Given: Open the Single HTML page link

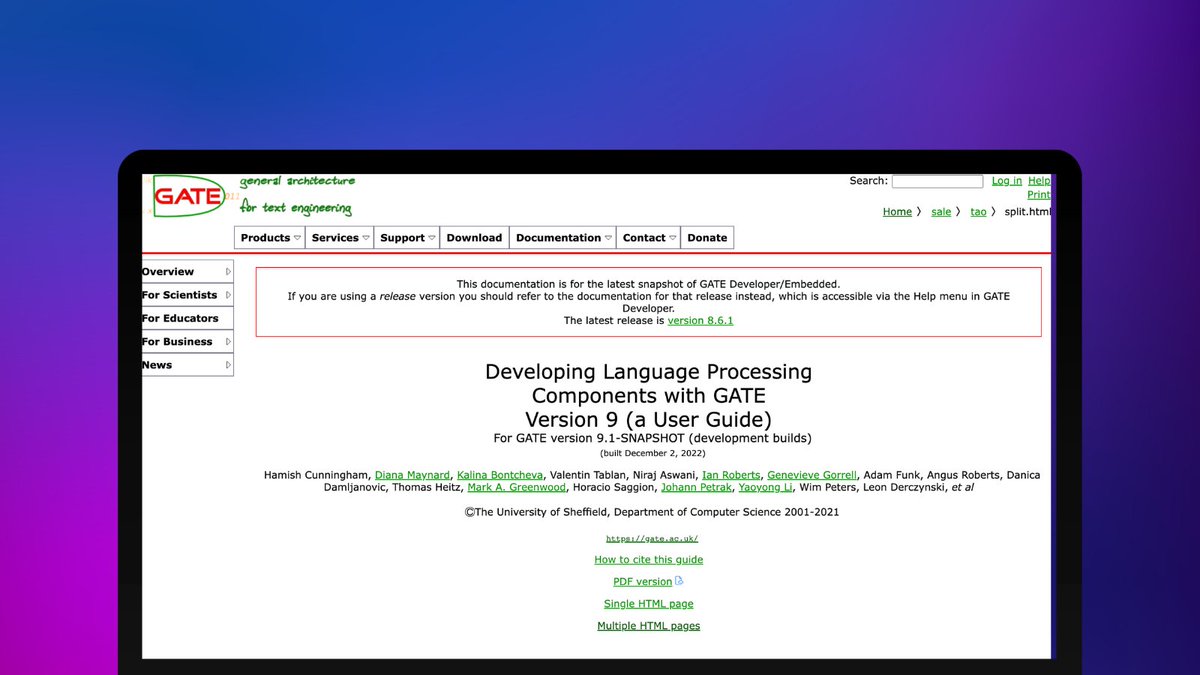Looking at the screenshot, I should tap(648, 604).
